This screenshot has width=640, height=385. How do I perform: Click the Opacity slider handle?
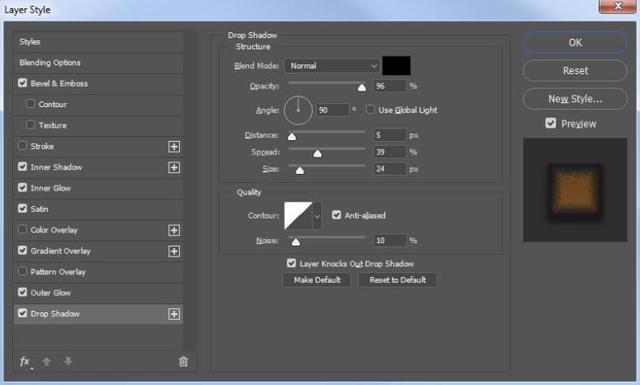tap(362, 87)
